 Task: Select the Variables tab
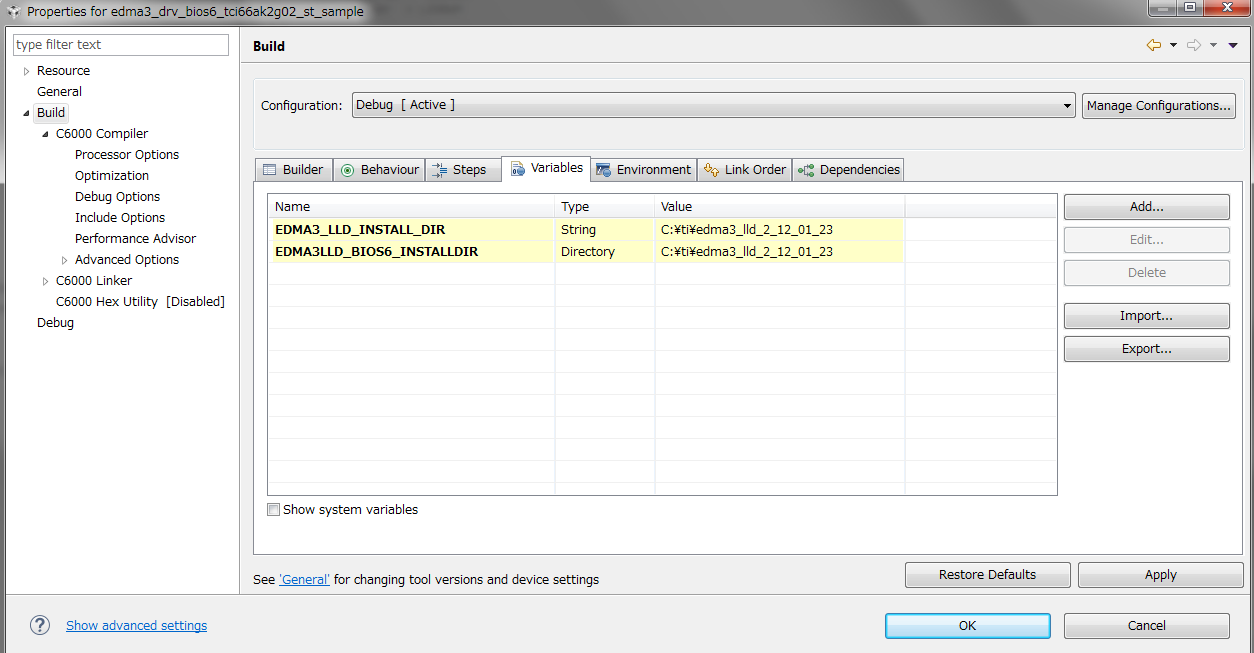pos(546,168)
